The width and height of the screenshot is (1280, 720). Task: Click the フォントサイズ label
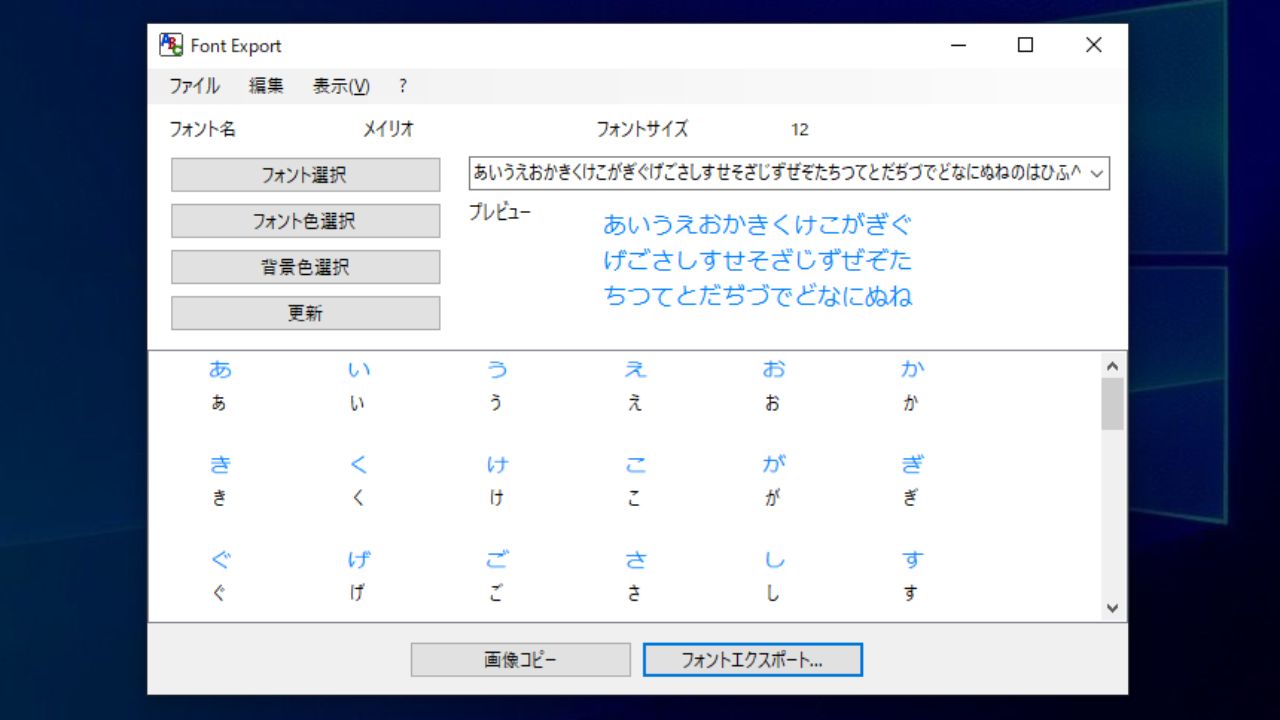[x=642, y=129]
